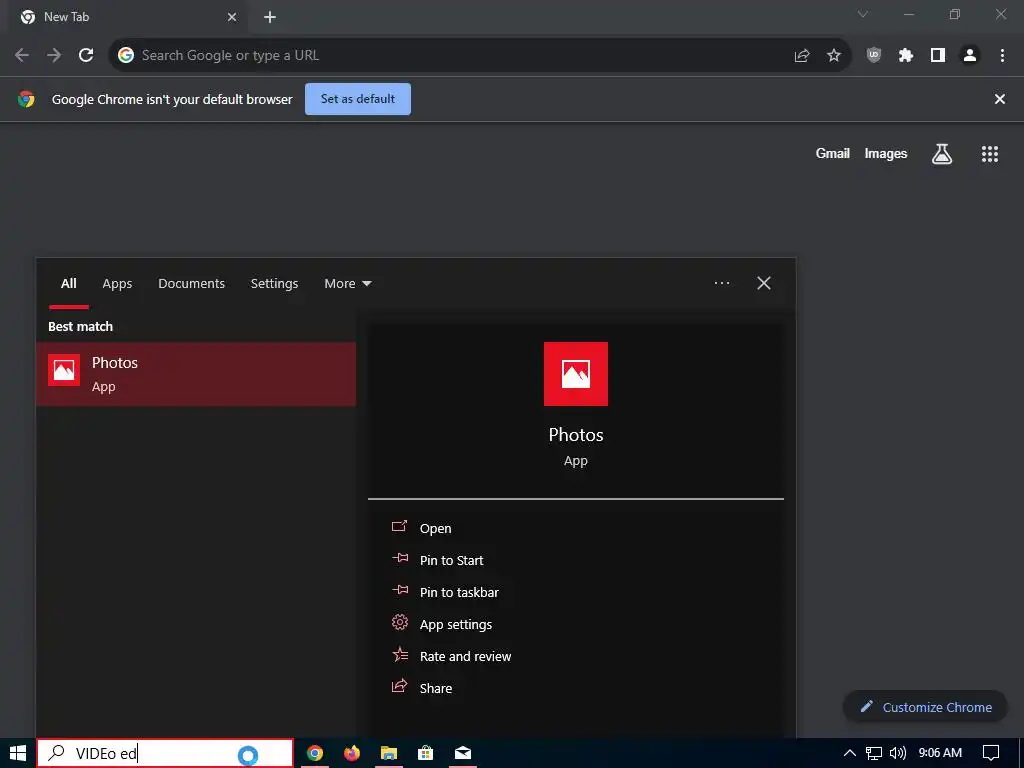Share the Photos app

point(436,688)
